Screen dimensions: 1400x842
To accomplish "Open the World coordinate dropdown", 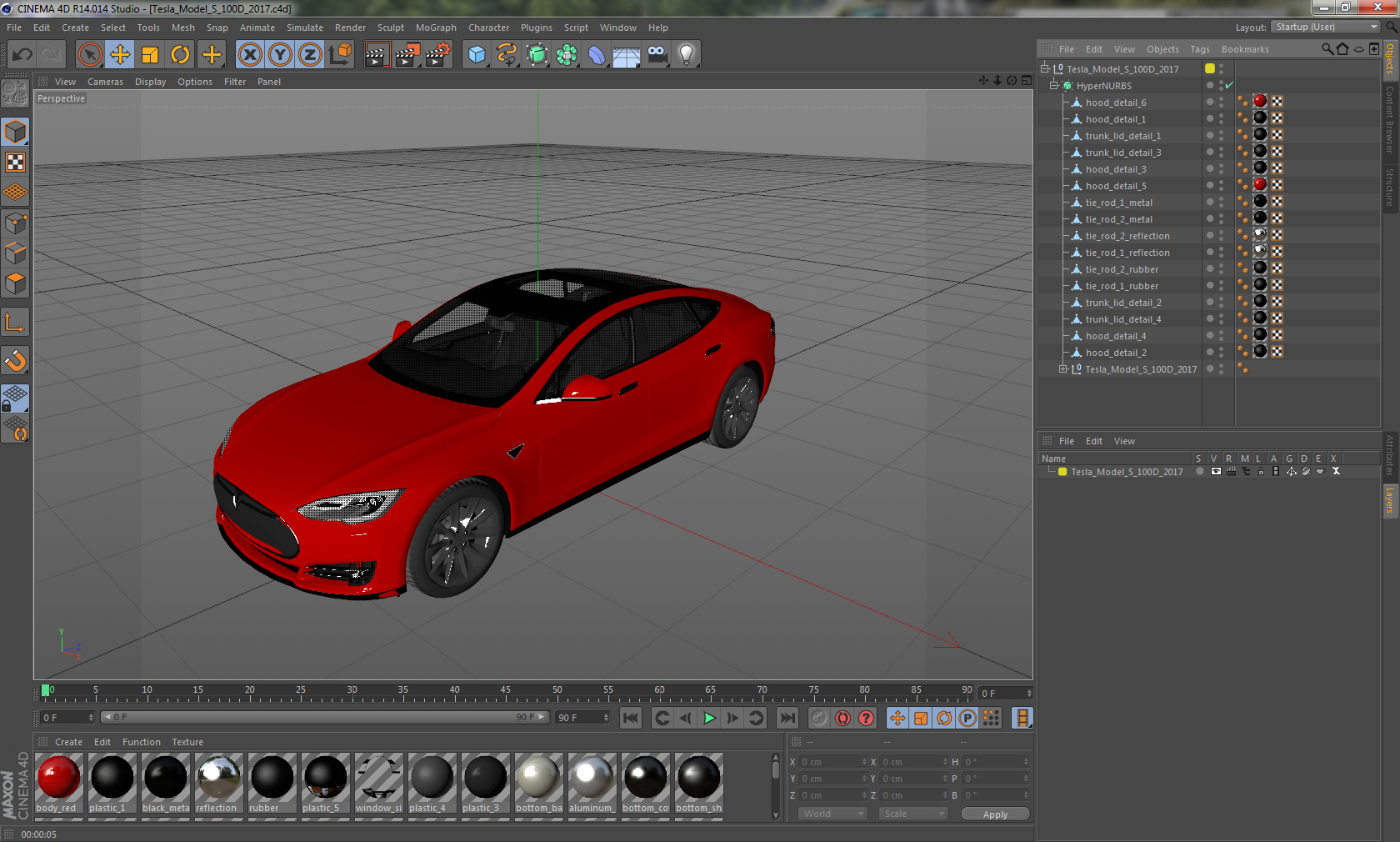I will click(832, 814).
